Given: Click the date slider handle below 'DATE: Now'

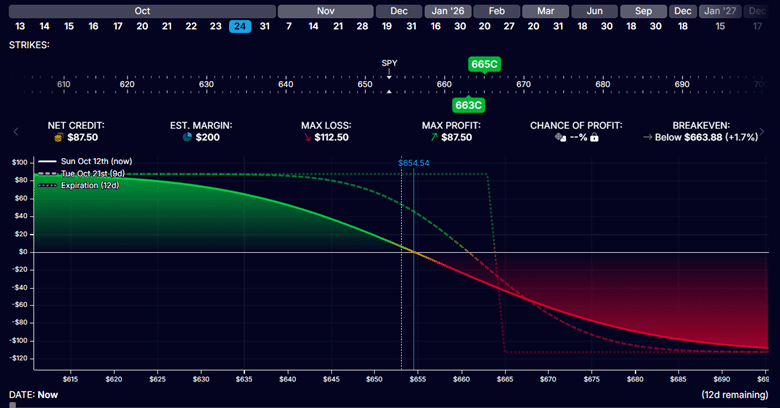Looking at the screenshot, I should [13, 405].
